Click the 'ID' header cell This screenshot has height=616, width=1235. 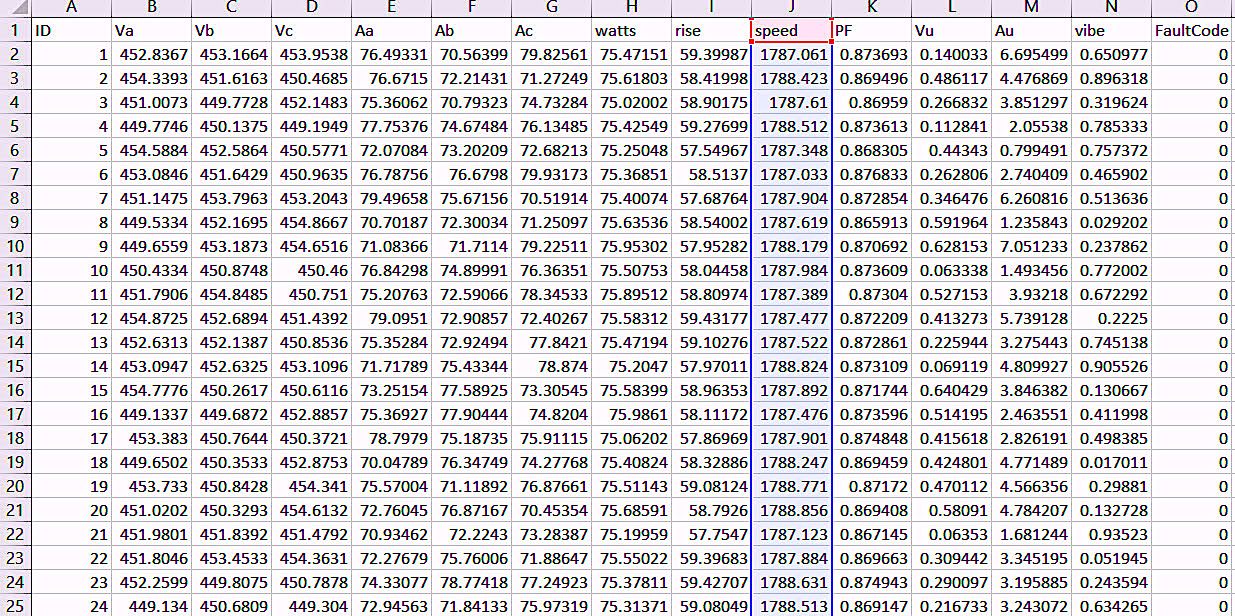pos(71,31)
